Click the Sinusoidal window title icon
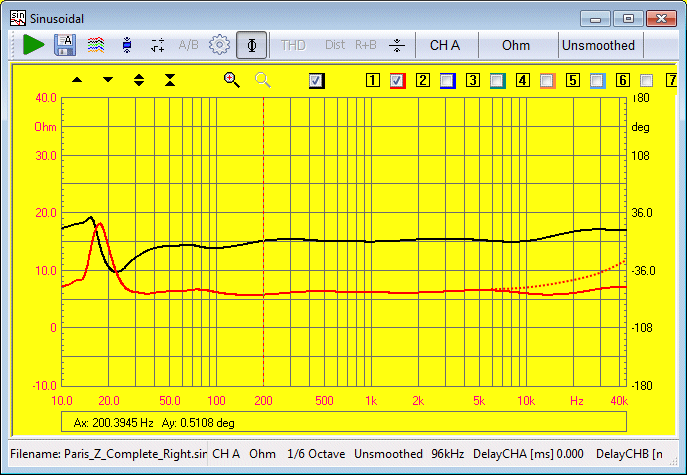Viewport: 687px width, 475px height. (18, 18)
